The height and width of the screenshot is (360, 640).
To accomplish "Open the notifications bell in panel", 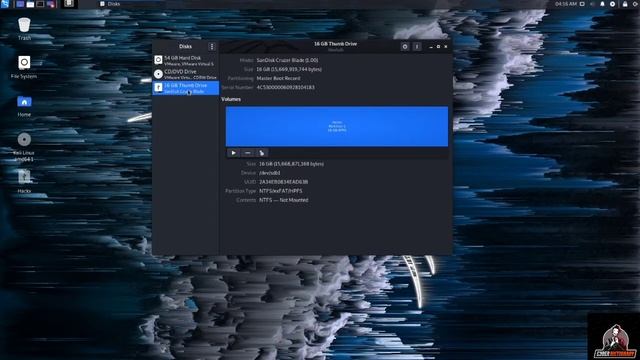I will 602,4.
